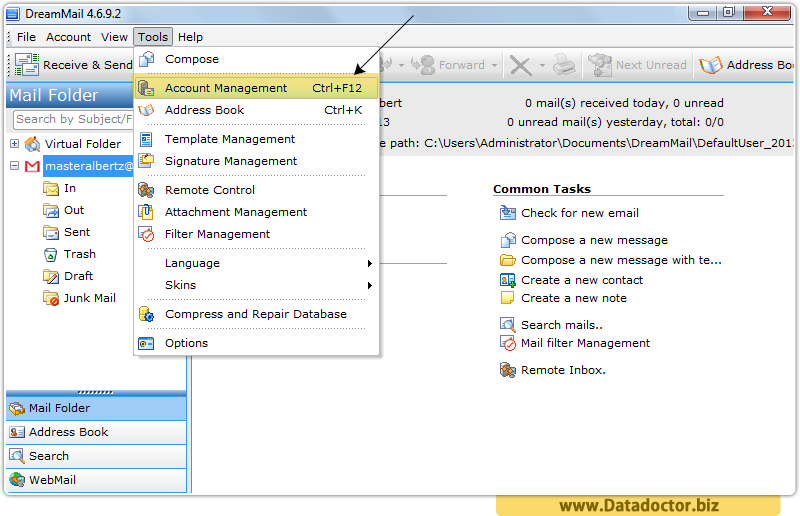Screen dimensions: 800x516
Task: Select the Virtual Folder tree item
Action: coord(83,144)
